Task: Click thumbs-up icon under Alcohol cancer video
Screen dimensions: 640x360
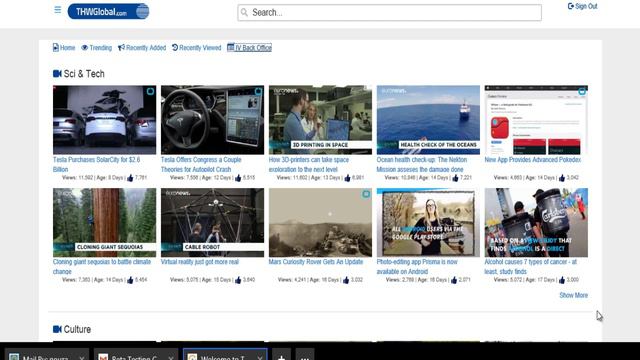Action: [562, 280]
